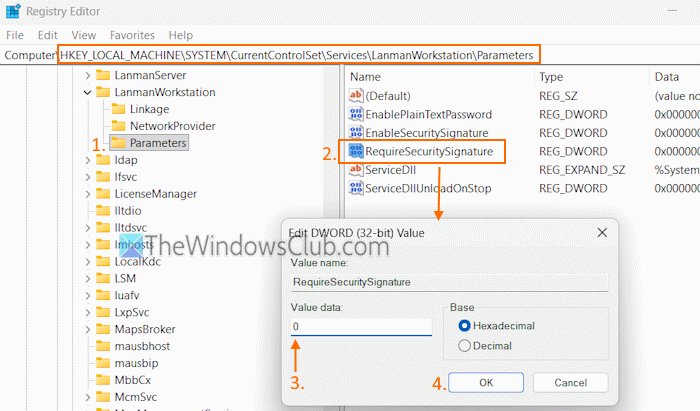Click the RequireSecuritySignature DWORD icon
Viewport: 700px width, 411px height.
(x=356, y=151)
